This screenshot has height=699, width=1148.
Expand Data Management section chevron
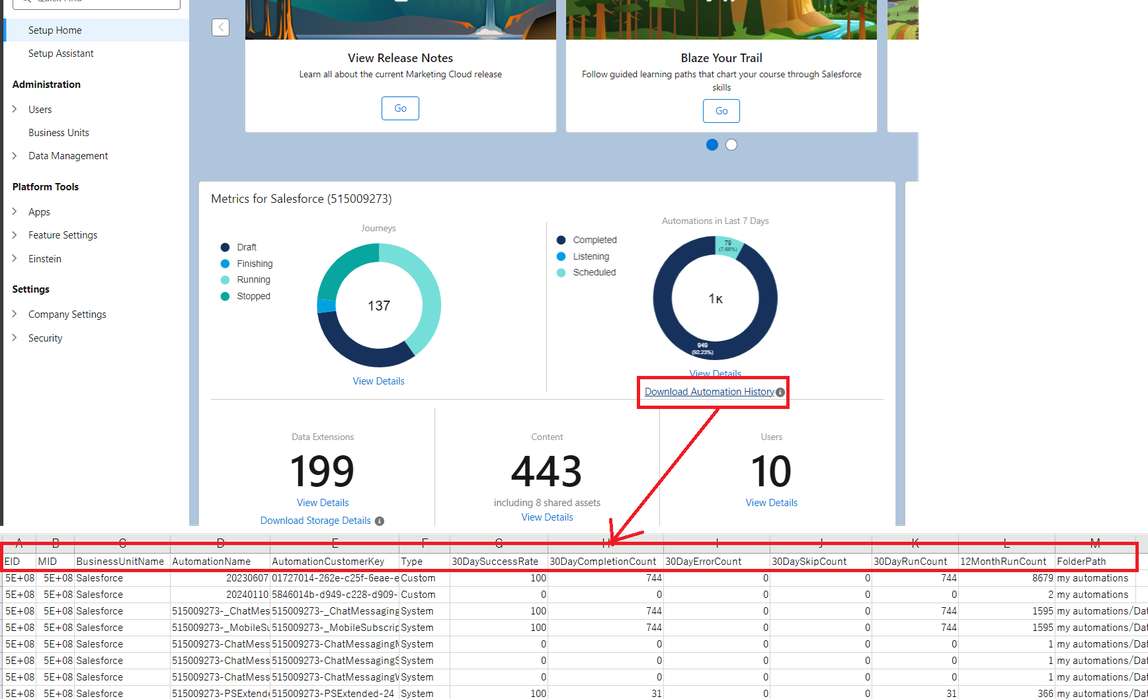click(15, 156)
